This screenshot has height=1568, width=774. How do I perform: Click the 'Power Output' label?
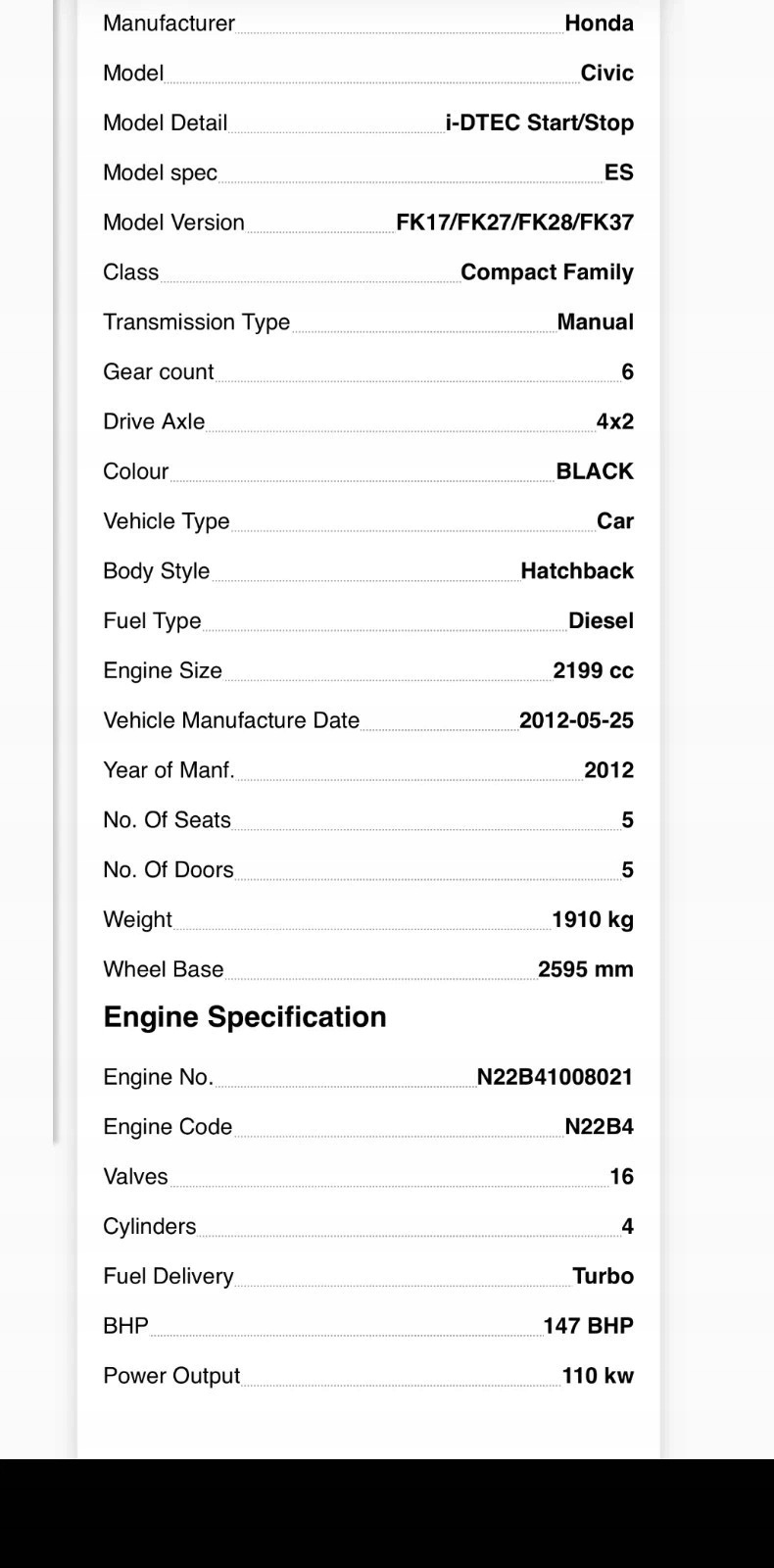click(x=171, y=1377)
